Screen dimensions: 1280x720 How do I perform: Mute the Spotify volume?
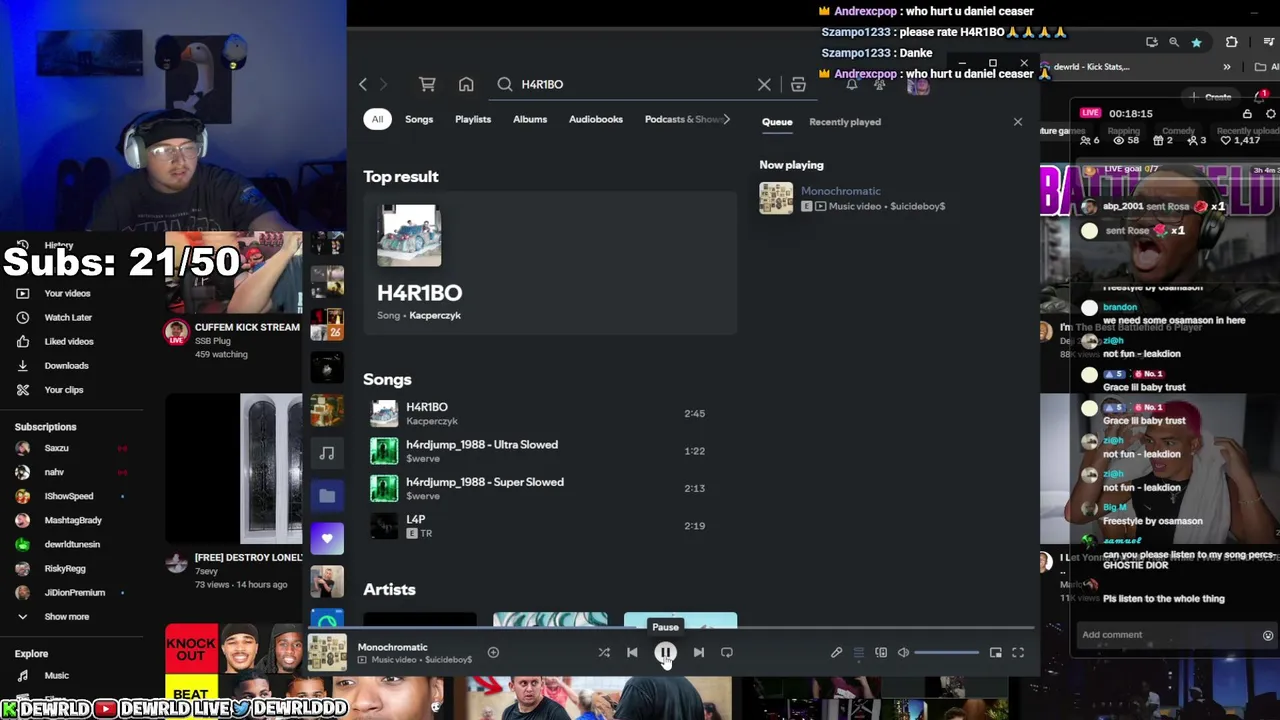(x=903, y=653)
